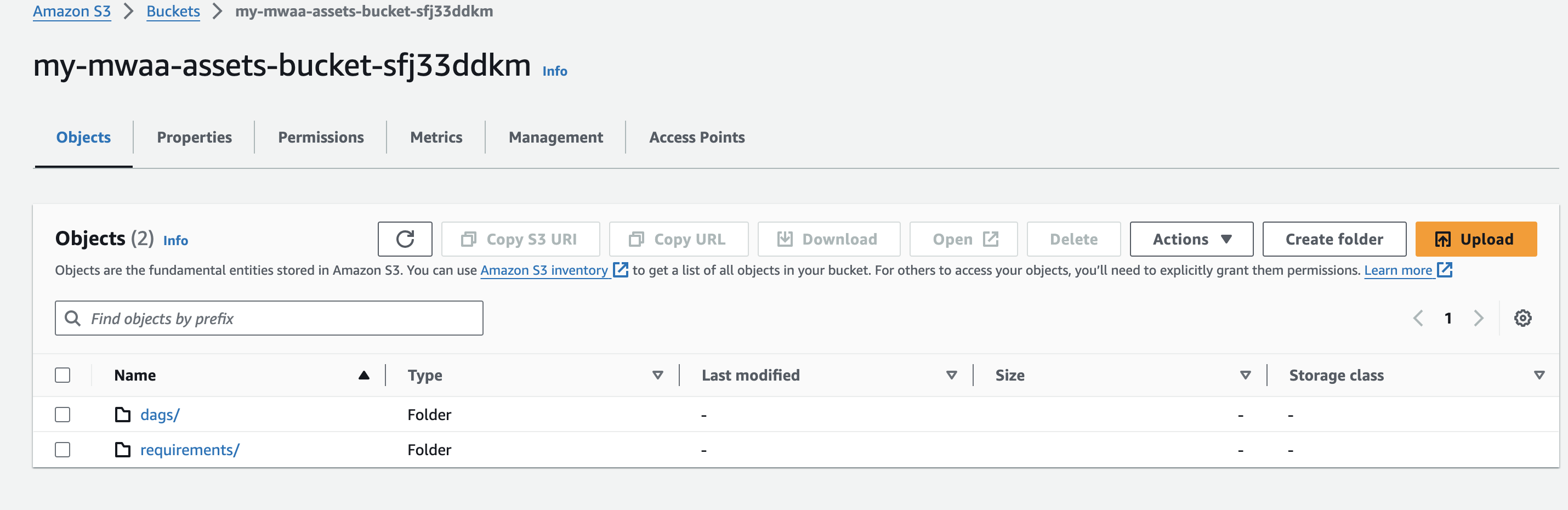1568x510 pixels.
Task: Click page number 1 in pagination
Action: pyautogui.click(x=1448, y=318)
